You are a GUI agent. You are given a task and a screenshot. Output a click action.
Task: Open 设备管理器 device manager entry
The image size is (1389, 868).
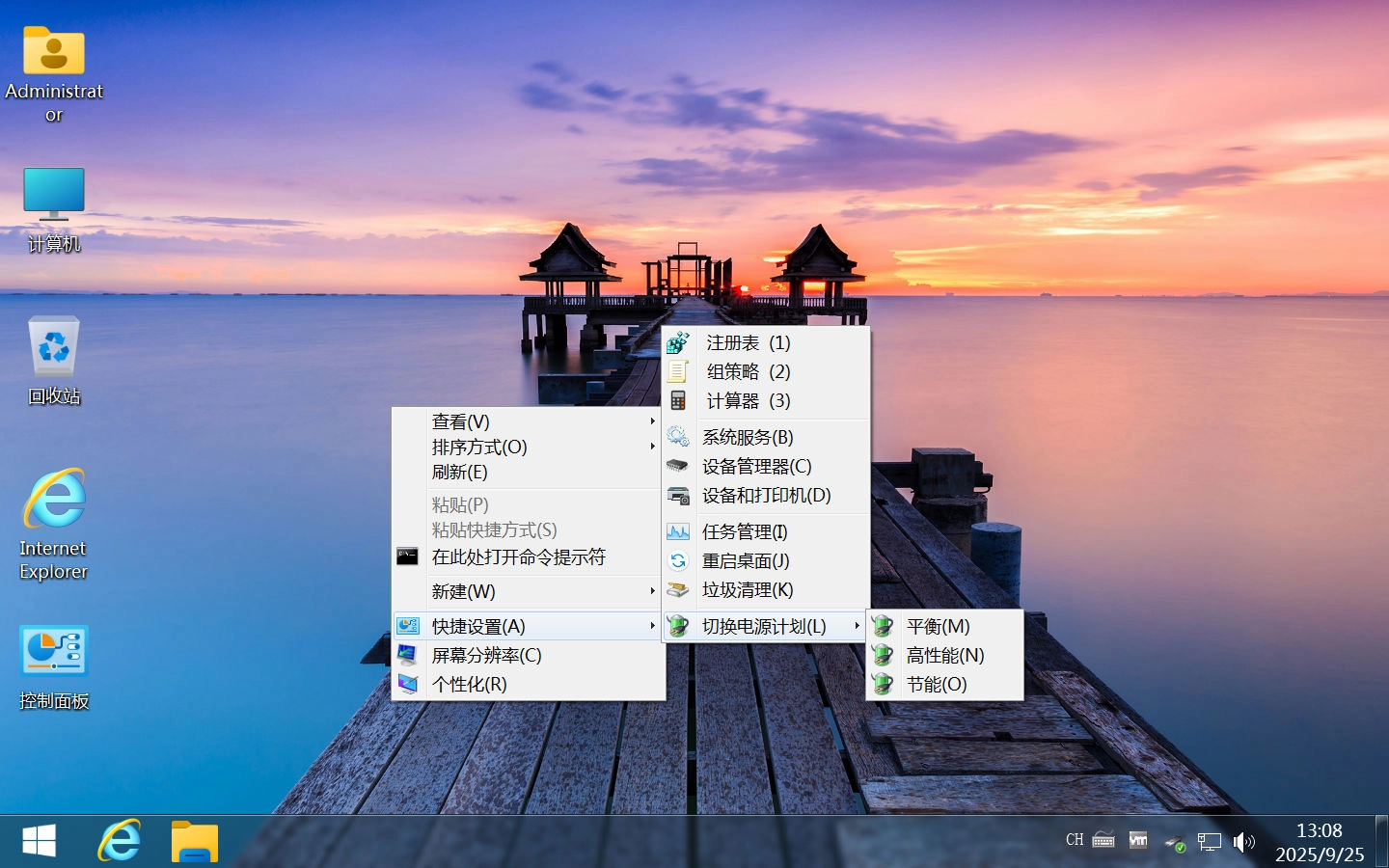(x=758, y=466)
